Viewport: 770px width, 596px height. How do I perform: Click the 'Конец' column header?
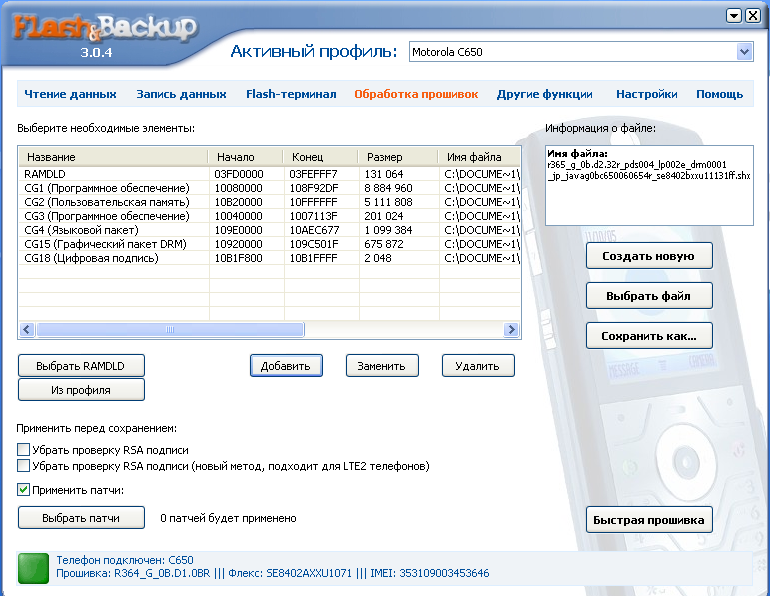click(x=321, y=157)
